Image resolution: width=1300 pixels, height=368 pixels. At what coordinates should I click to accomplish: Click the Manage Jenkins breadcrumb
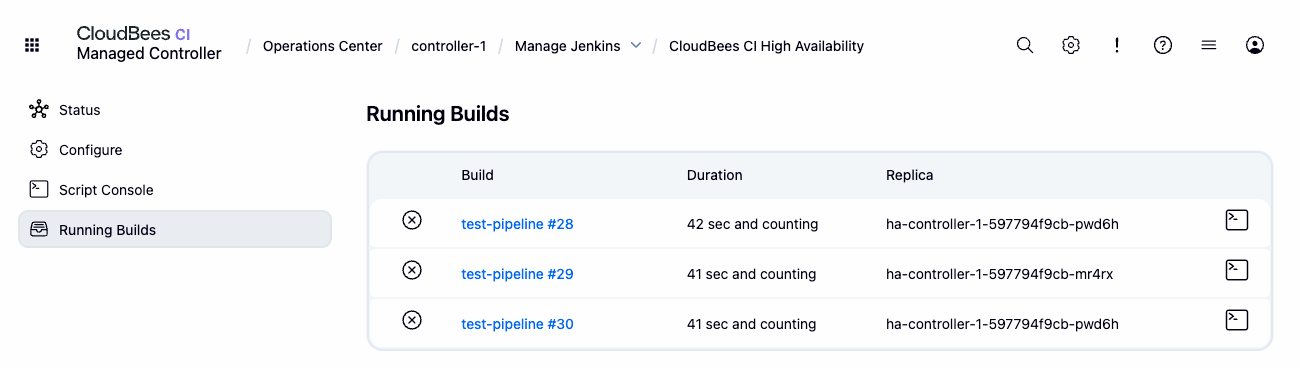[x=567, y=46]
